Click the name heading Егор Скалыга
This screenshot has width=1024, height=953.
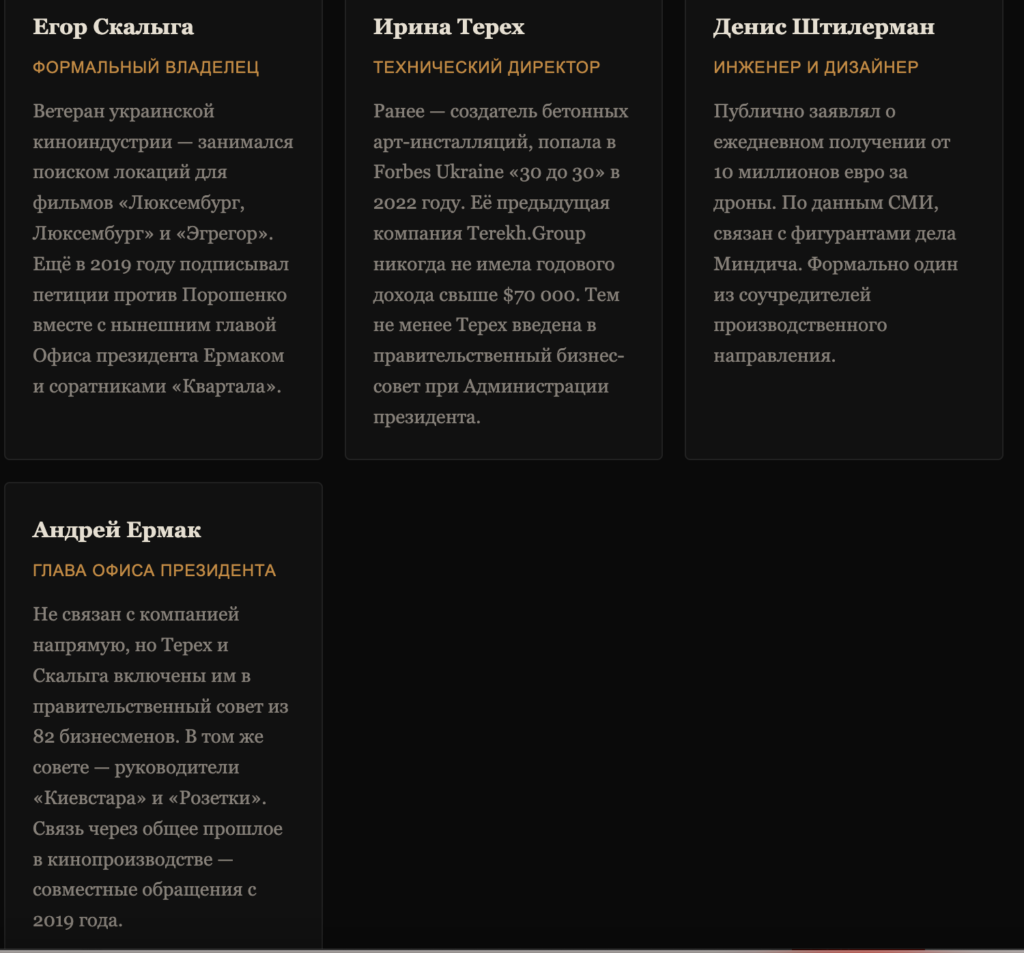(x=113, y=27)
